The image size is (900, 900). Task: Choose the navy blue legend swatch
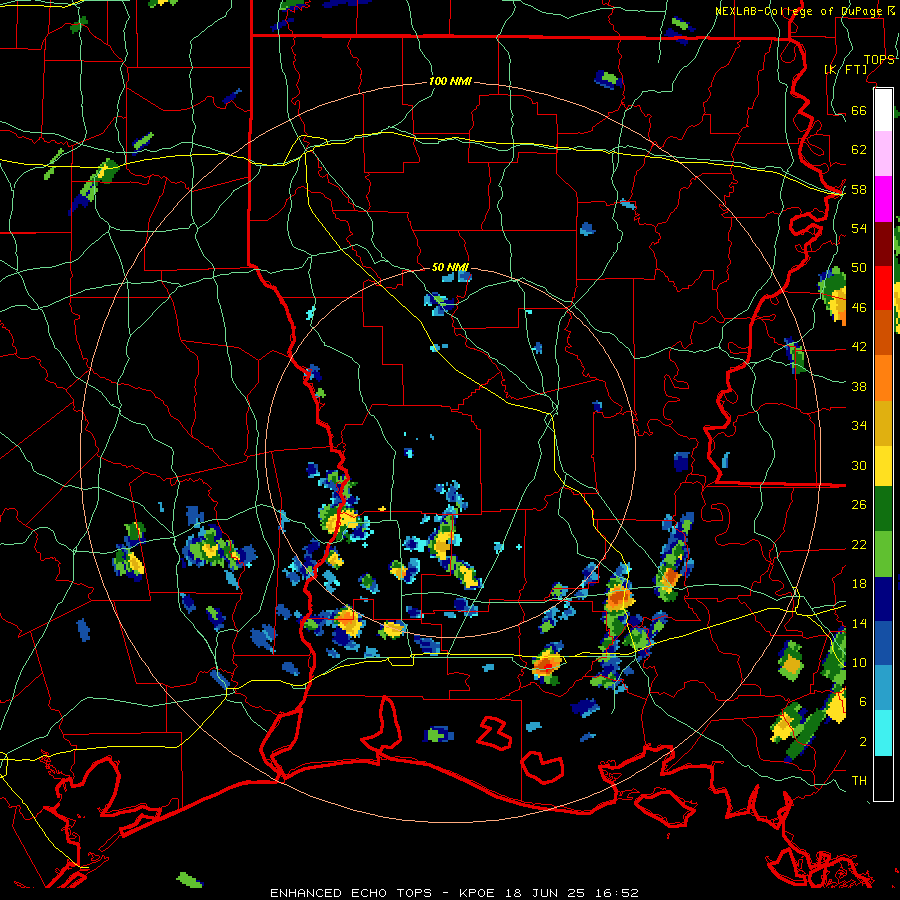point(883,599)
